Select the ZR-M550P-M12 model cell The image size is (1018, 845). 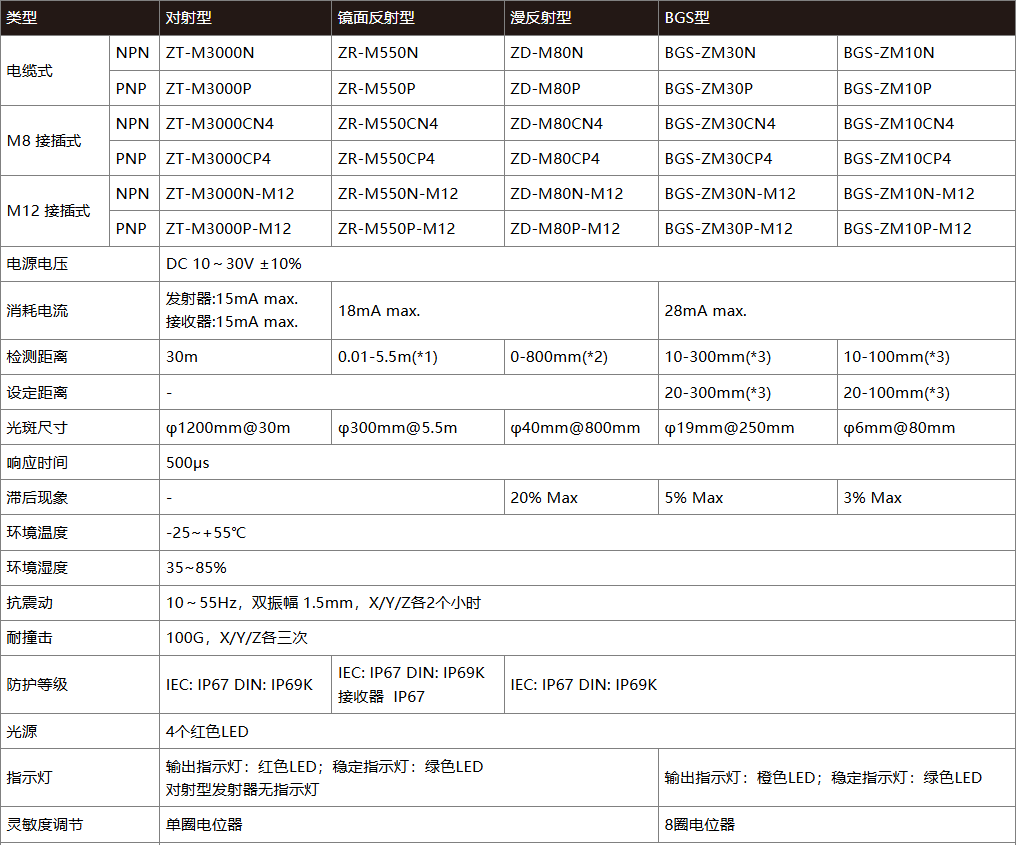pos(396,229)
